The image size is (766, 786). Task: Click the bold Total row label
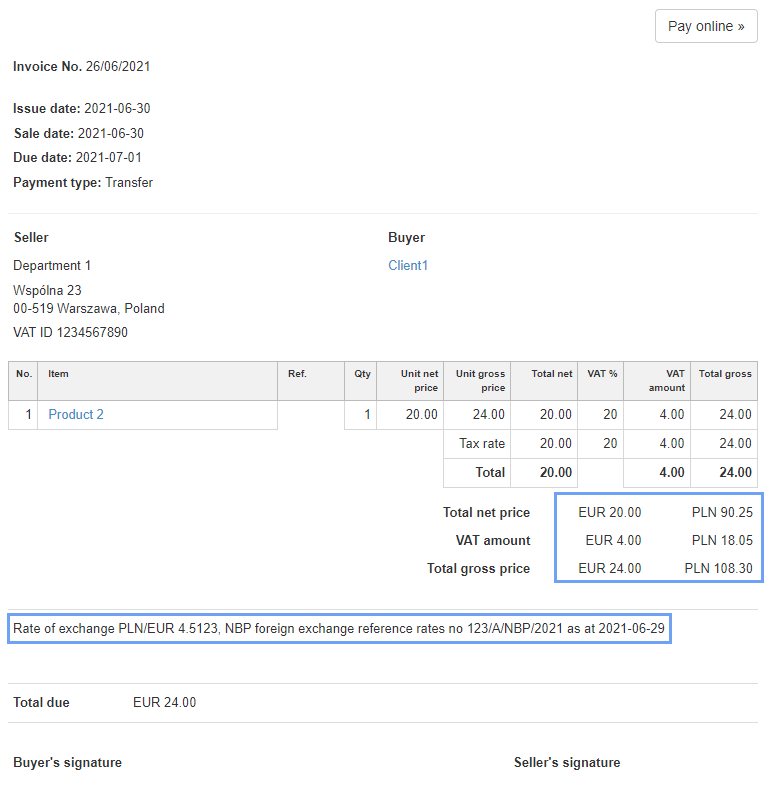[490, 473]
